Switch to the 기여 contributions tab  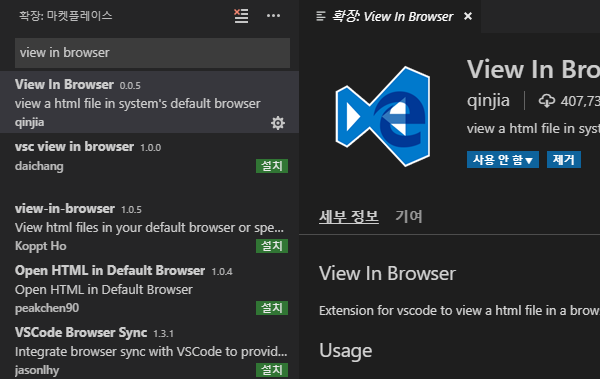[409, 217]
